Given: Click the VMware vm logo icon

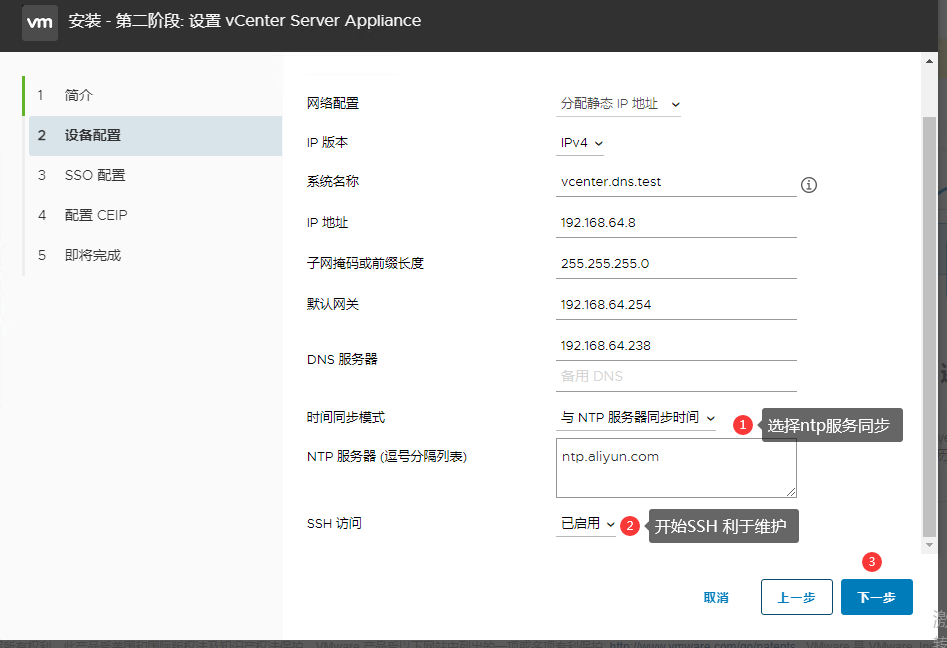Looking at the screenshot, I should click(40, 21).
